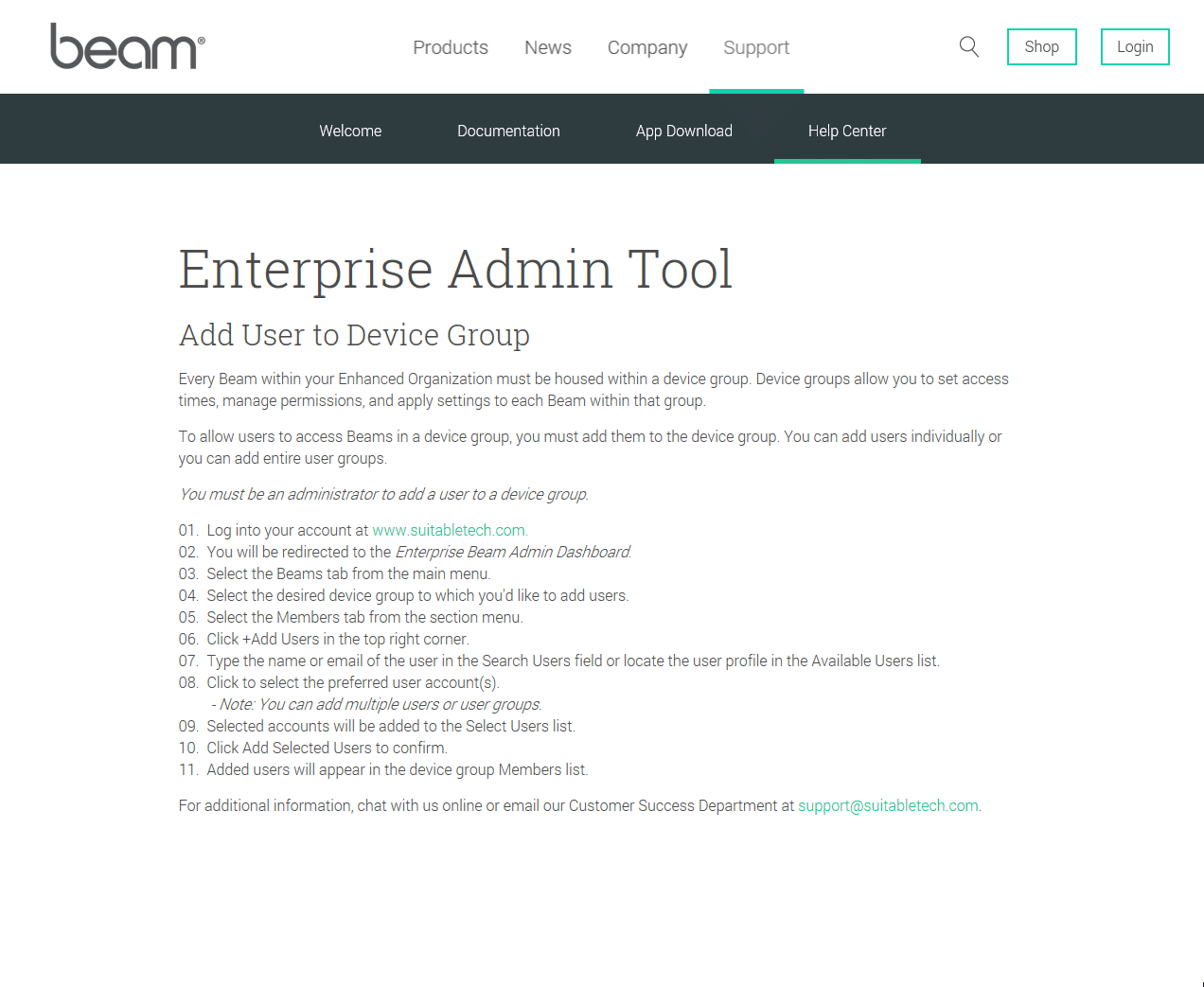This screenshot has height=987, width=1204.
Task: Click the paragraph starting "To allow users"
Action: click(591, 448)
